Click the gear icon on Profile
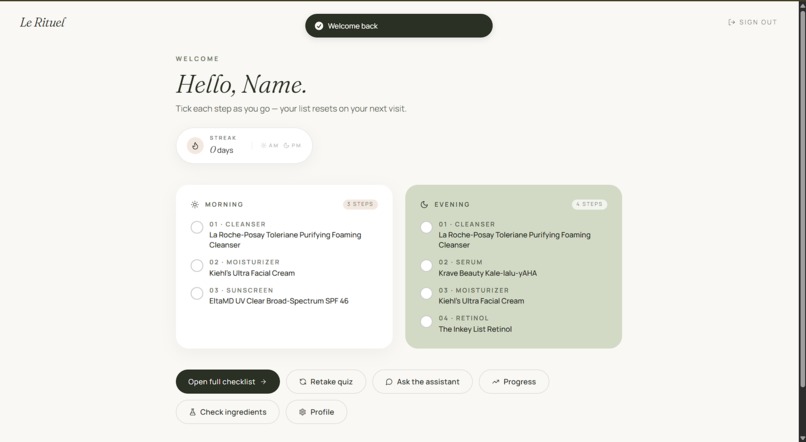The width and height of the screenshot is (806, 442). pos(302,412)
